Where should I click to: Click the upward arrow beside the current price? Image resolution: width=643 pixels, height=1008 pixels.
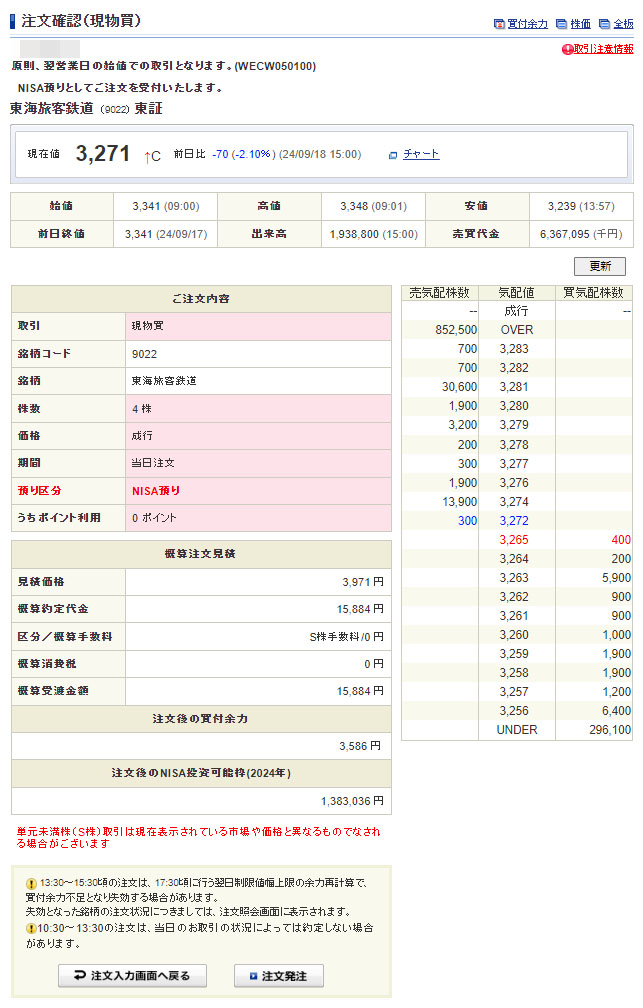point(146,155)
